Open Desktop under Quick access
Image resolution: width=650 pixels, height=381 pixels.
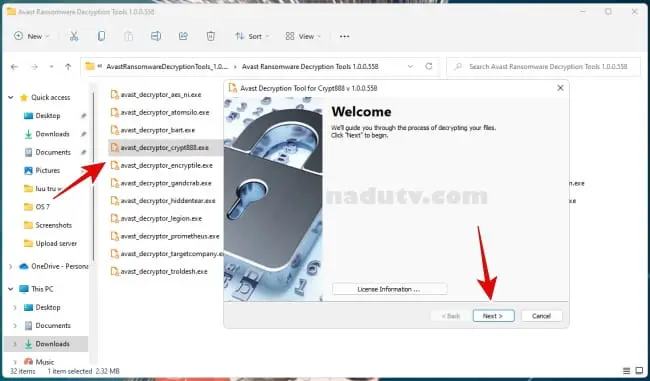pos(48,116)
